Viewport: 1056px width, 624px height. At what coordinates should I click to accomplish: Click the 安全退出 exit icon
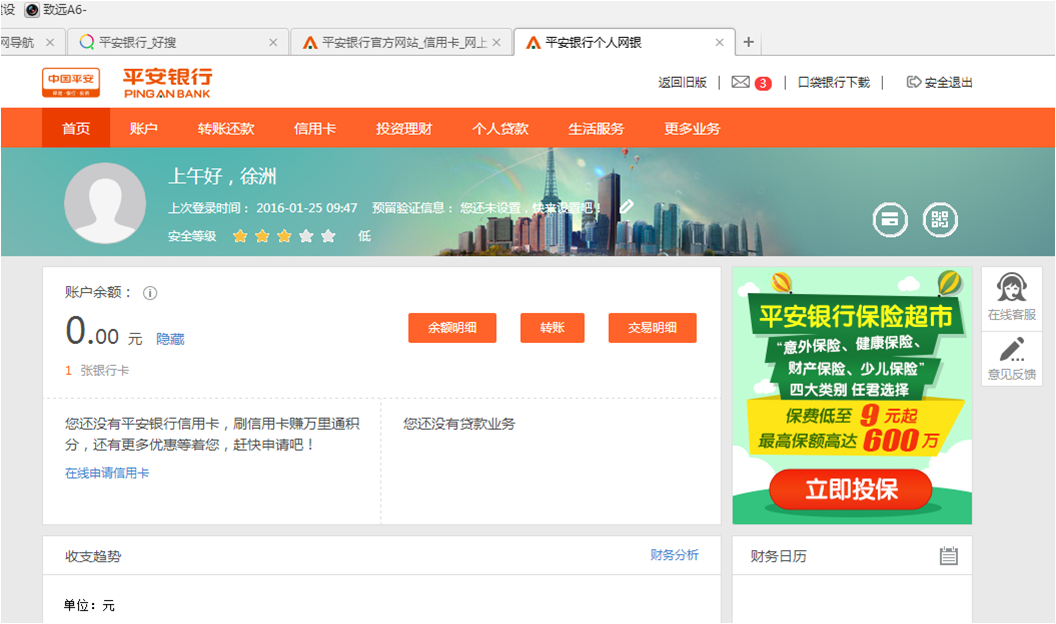point(913,82)
